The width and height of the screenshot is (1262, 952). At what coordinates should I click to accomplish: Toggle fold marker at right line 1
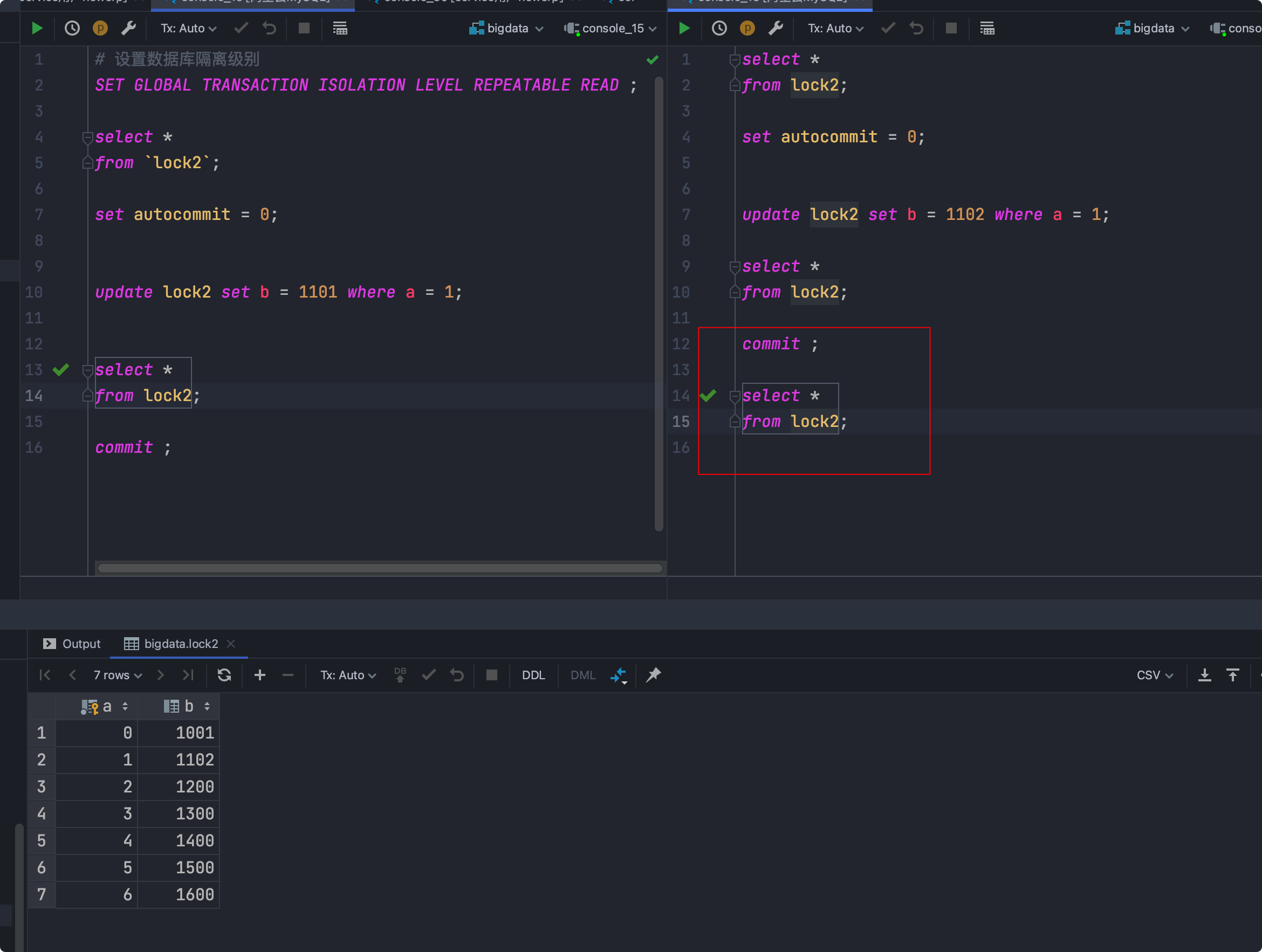[x=735, y=60]
